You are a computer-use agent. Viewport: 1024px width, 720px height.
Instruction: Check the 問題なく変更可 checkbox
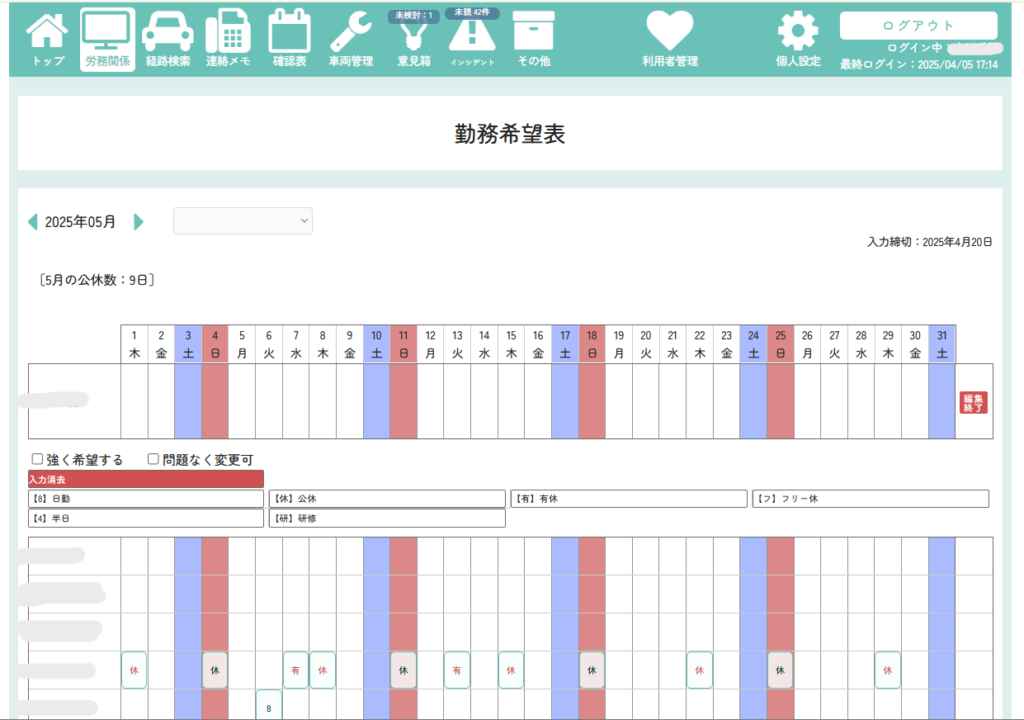153,460
